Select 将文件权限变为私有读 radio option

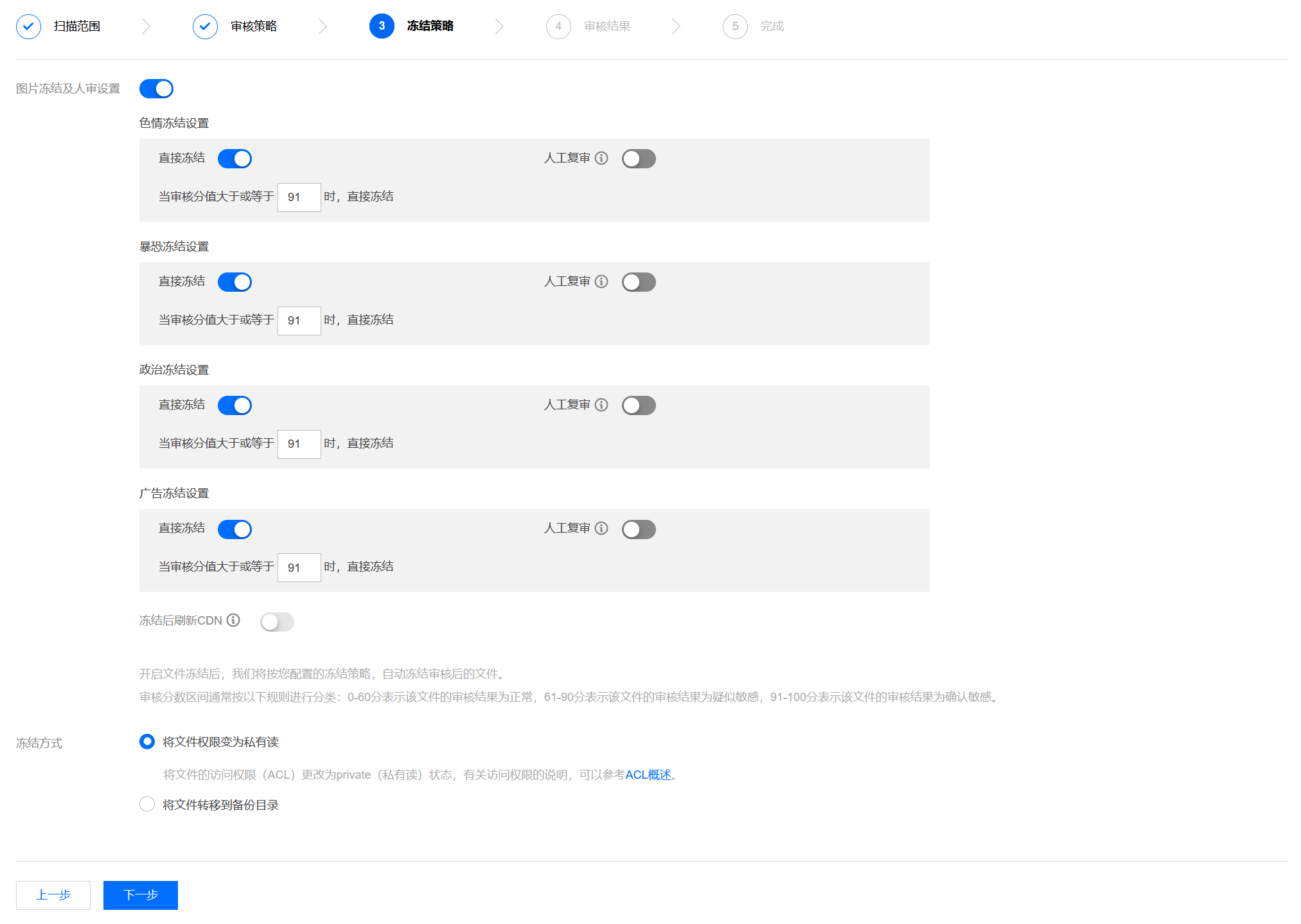pyautogui.click(x=147, y=742)
